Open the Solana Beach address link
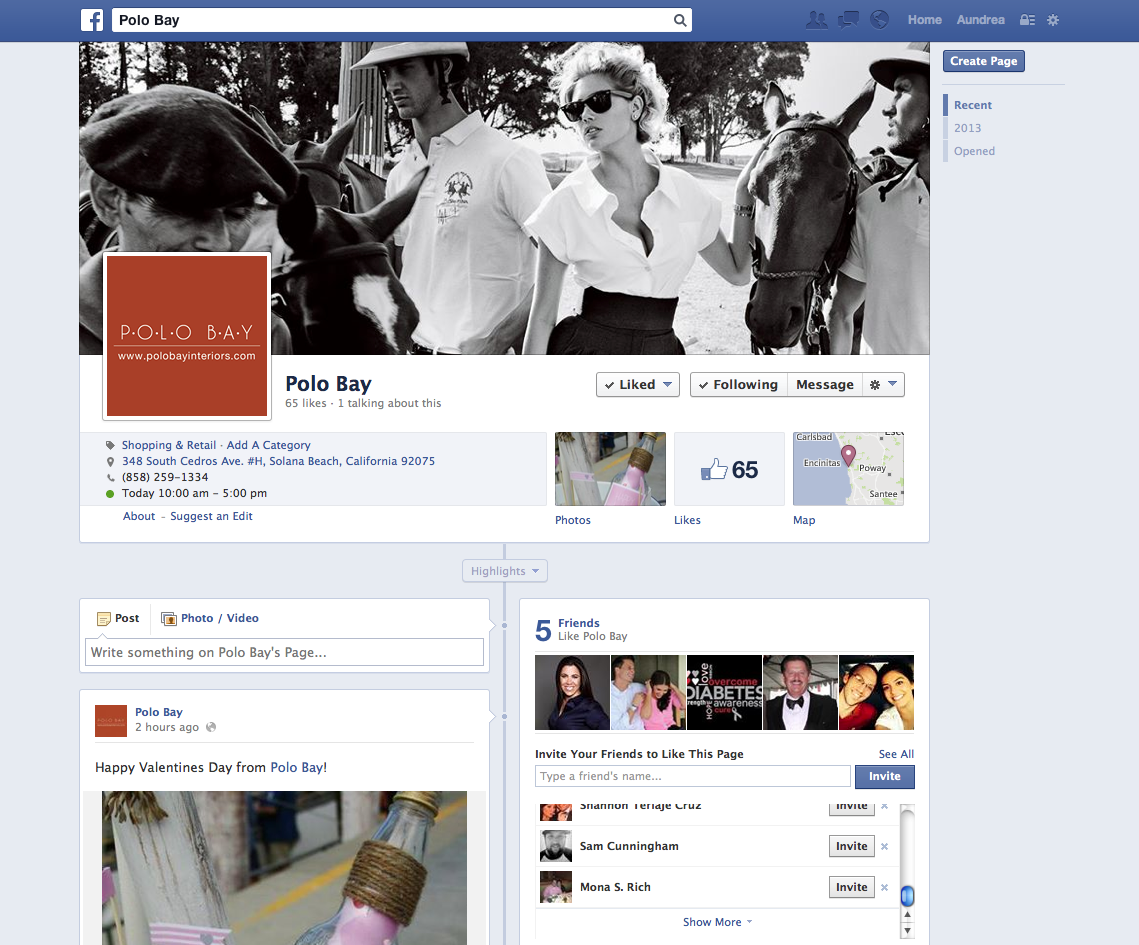This screenshot has height=945, width=1139. coord(278,461)
